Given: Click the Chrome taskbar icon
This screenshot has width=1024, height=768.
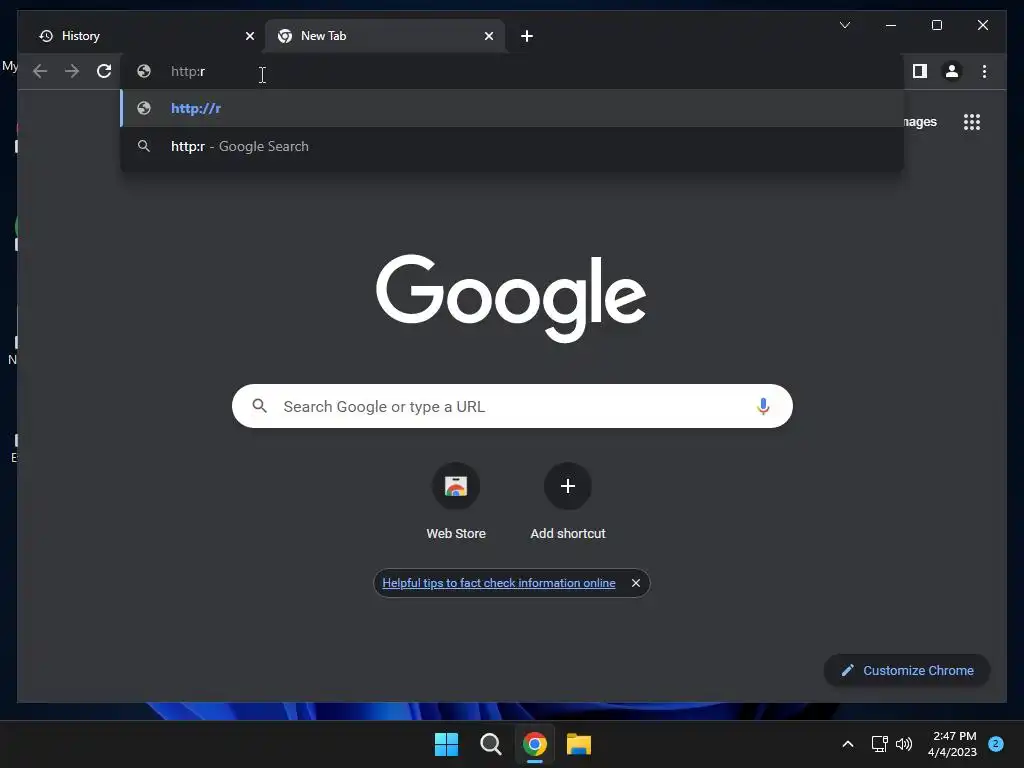Looking at the screenshot, I should coord(534,744).
